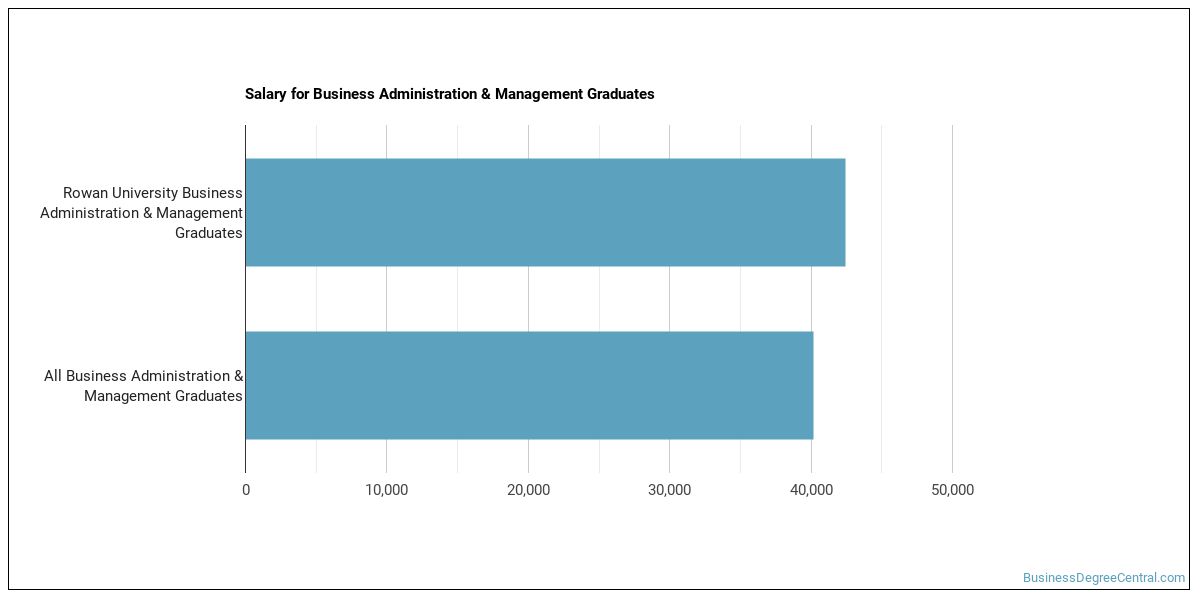1200x600 pixels.
Task: Click the right end of the Rowan bar
Action: tap(843, 212)
